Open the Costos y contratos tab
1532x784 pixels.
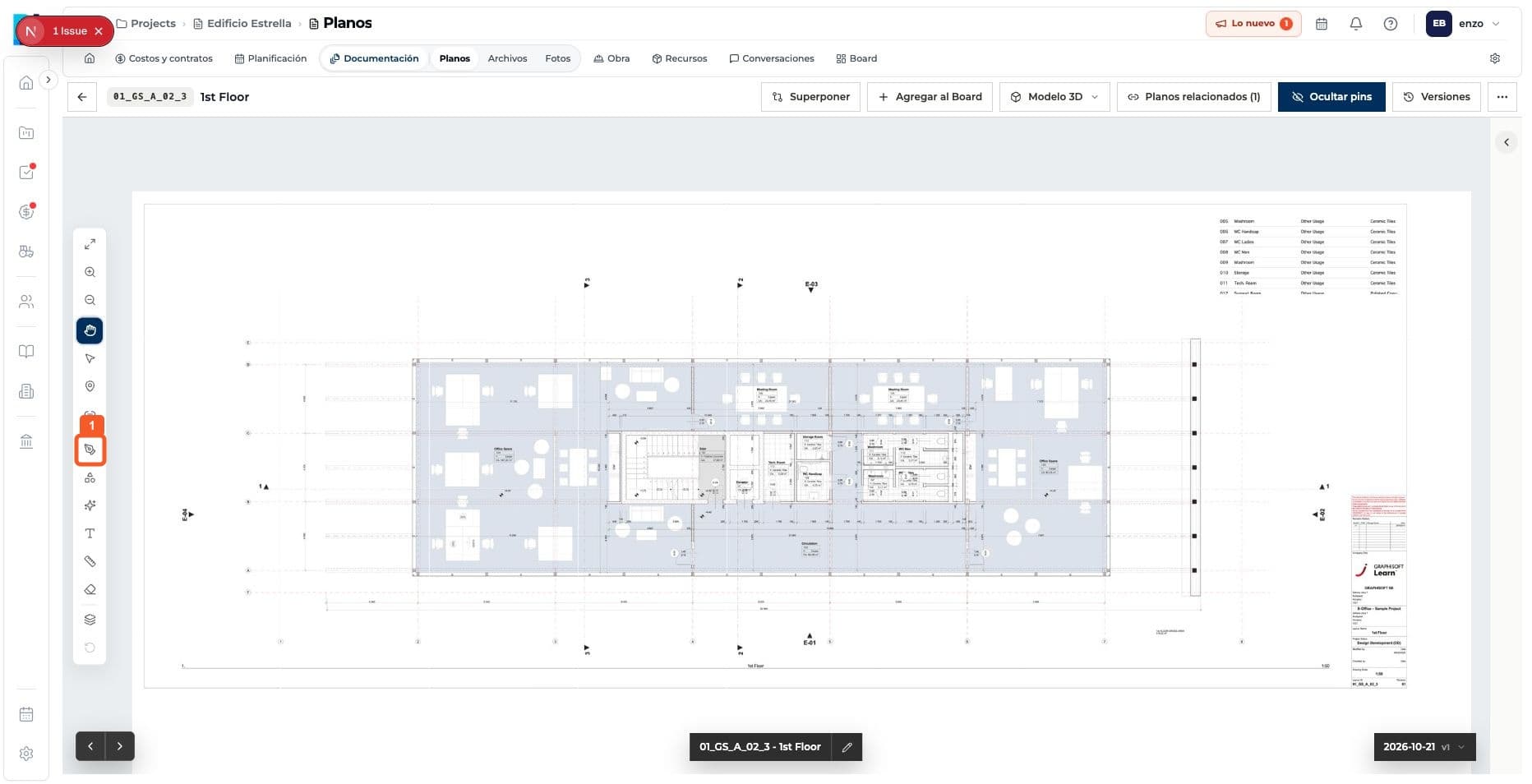click(164, 58)
